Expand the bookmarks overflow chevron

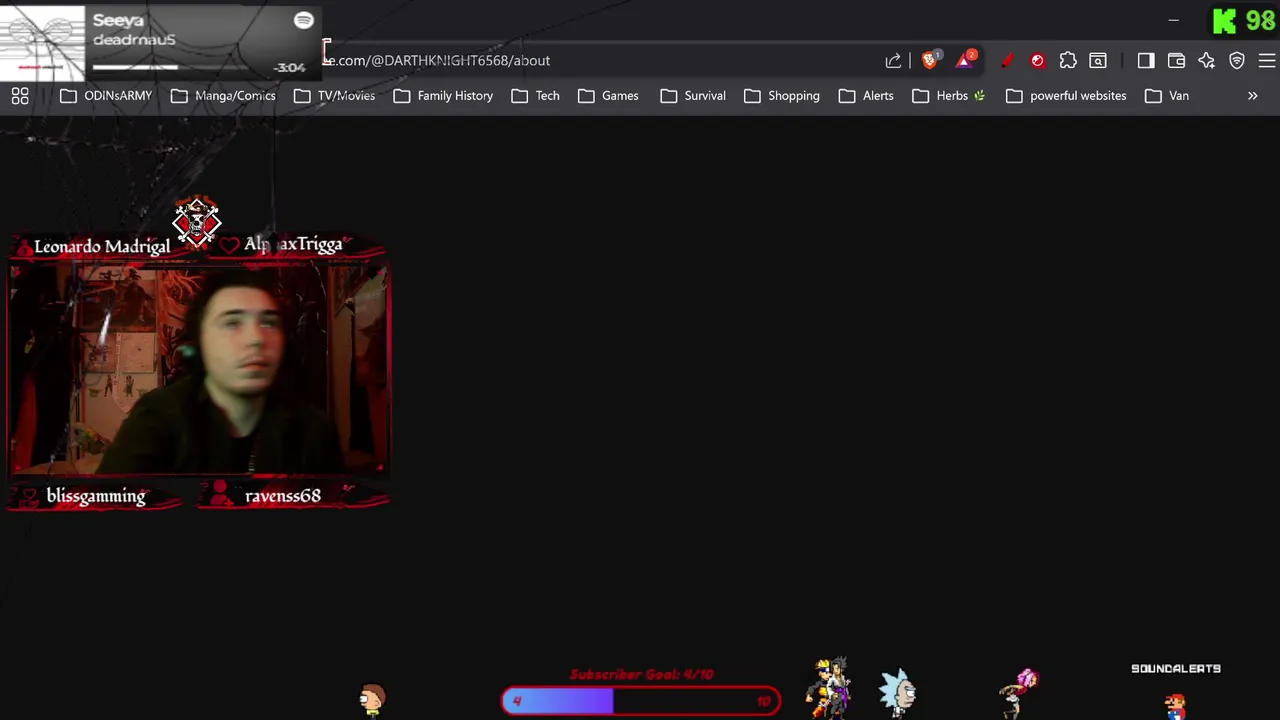(1252, 96)
